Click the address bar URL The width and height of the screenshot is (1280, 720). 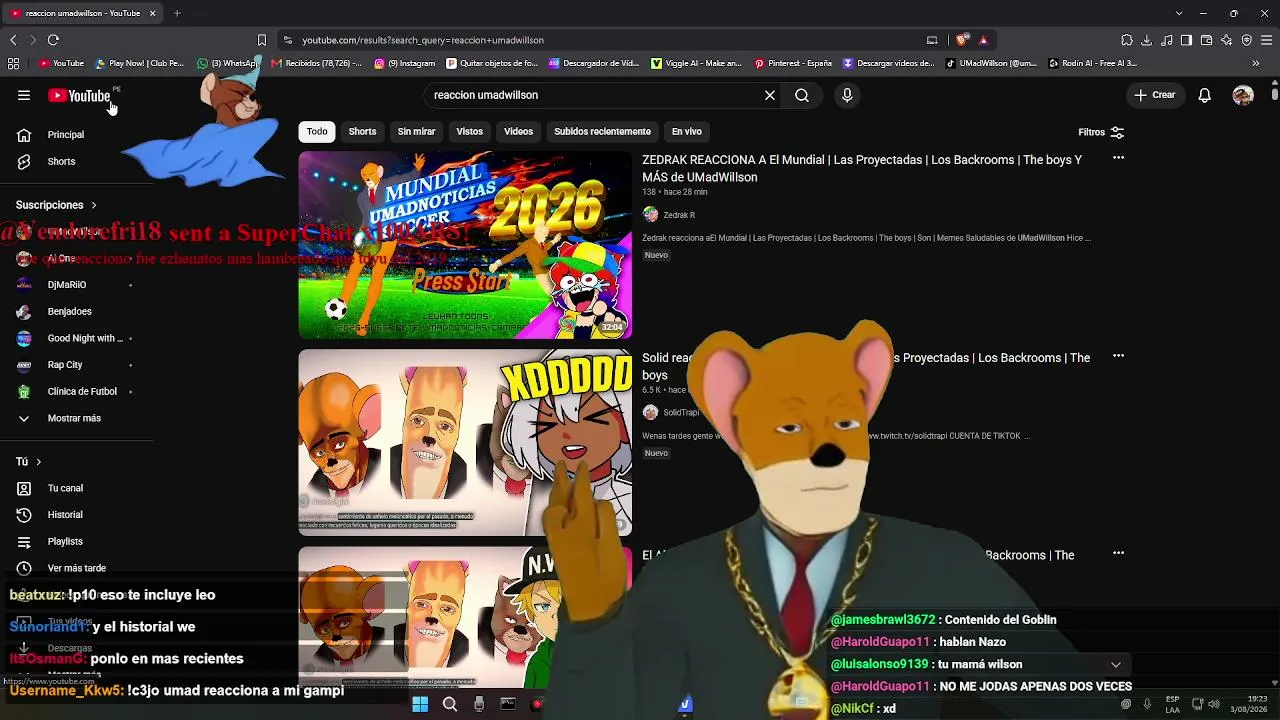[x=423, y=40]
